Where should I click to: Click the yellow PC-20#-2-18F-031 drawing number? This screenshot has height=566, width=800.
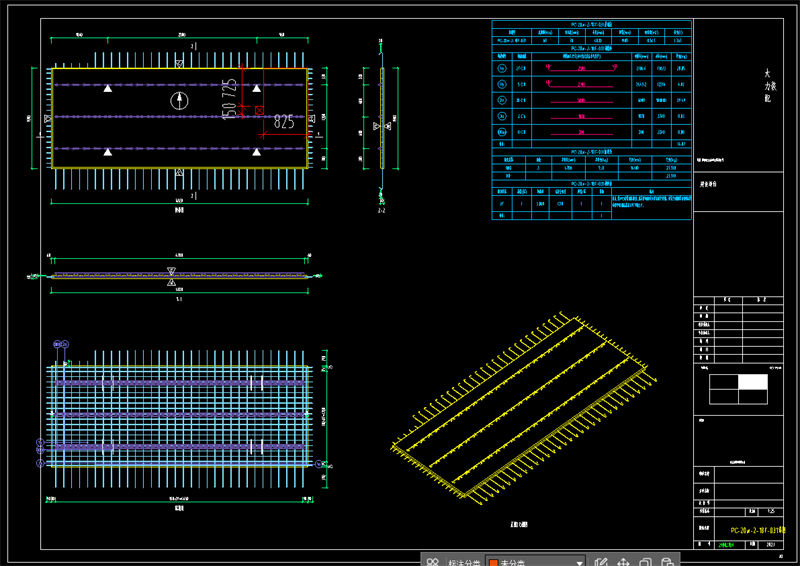point(758,530)
